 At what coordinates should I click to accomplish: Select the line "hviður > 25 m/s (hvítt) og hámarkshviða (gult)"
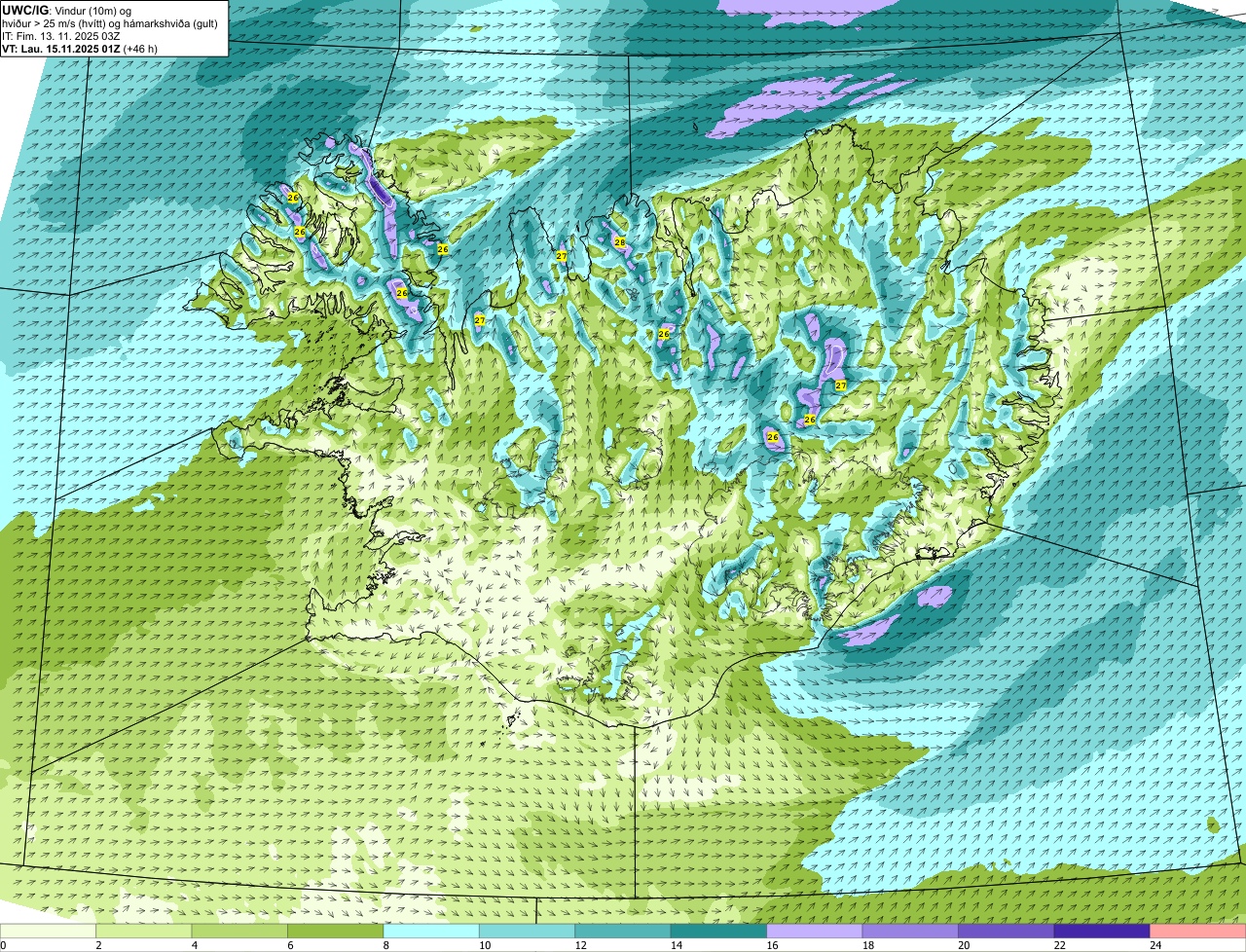[x=110, y=23]
